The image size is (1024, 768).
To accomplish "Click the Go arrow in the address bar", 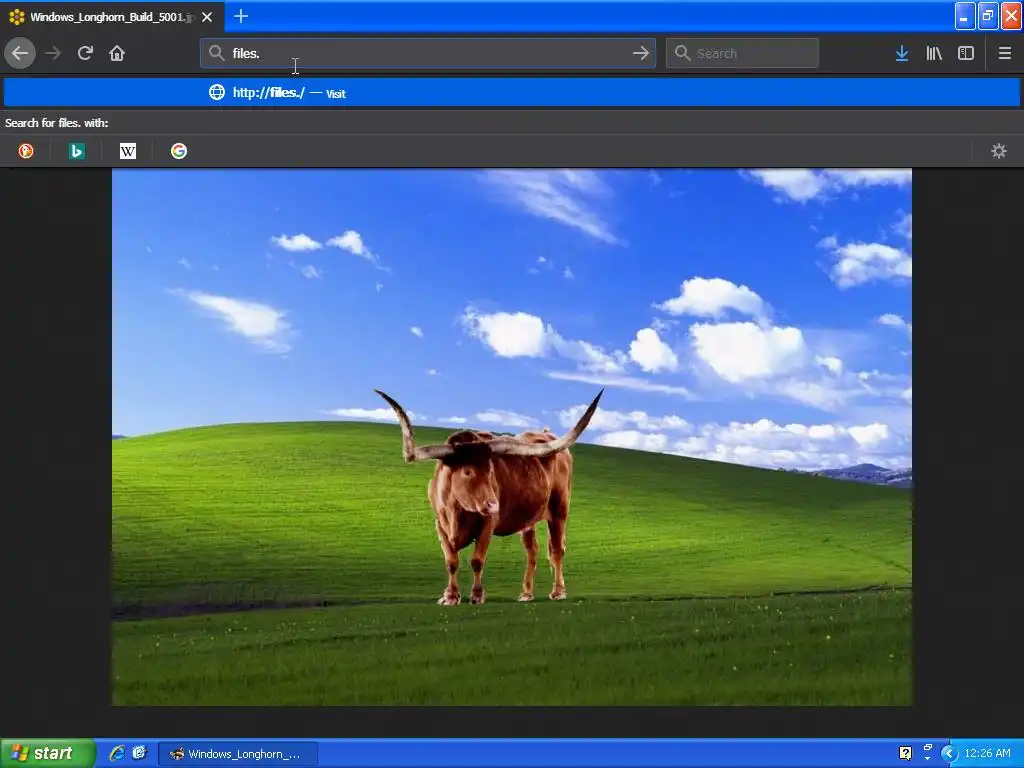I will pyautogui.click(x=641, y=53).
